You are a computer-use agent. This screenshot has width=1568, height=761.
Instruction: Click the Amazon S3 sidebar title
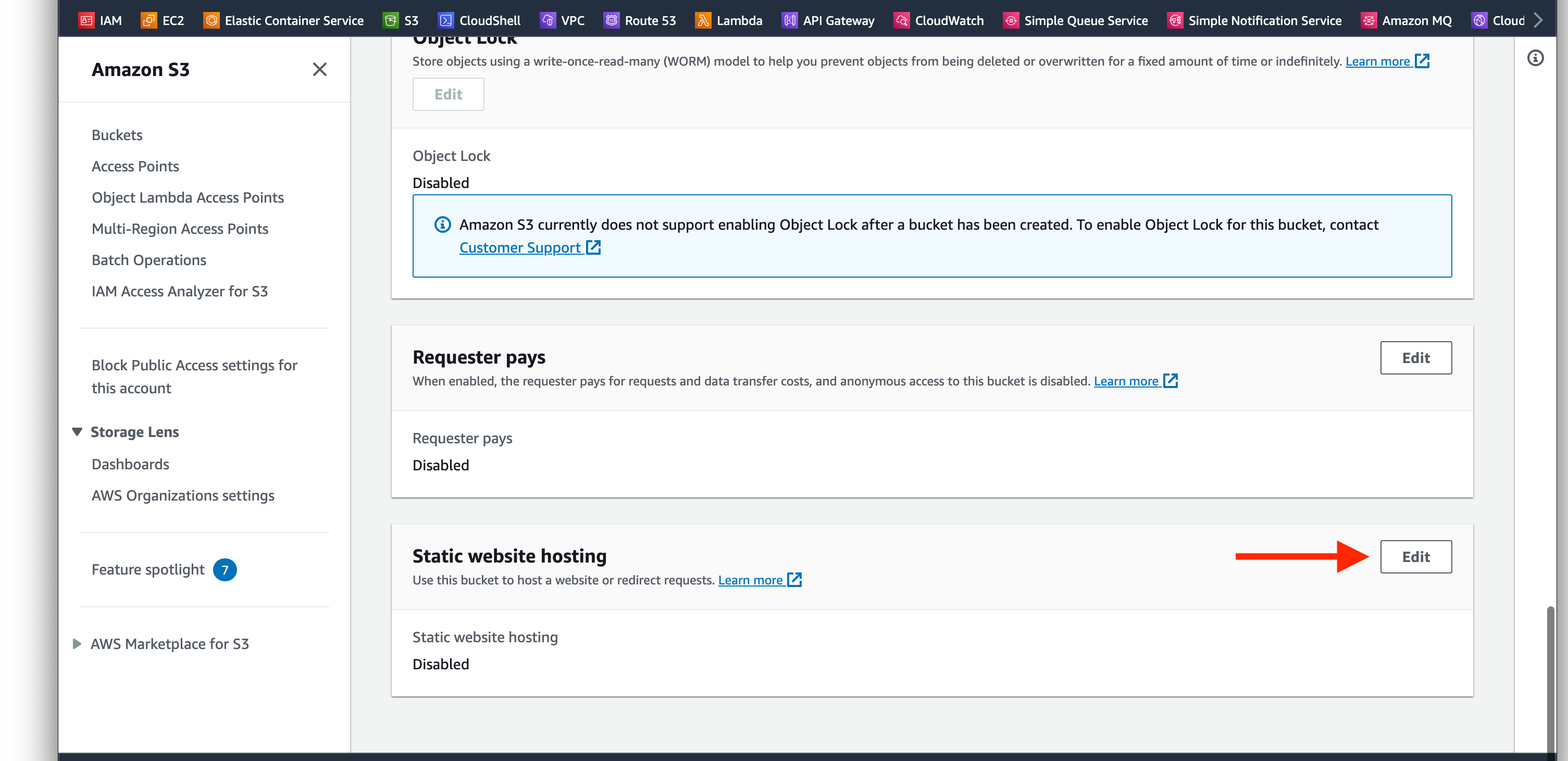point(141,69)
